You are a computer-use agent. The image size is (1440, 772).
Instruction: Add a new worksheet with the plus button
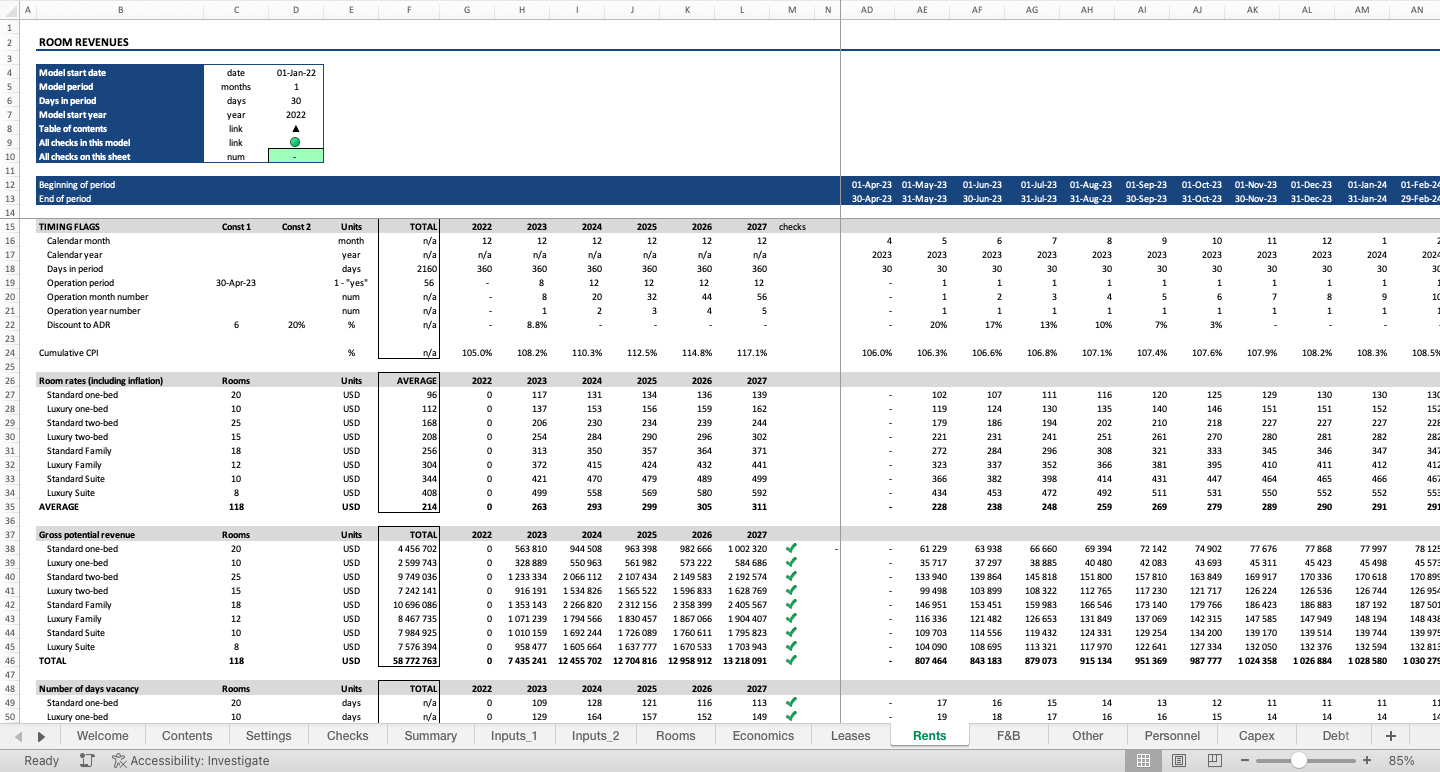[1390, 735]
